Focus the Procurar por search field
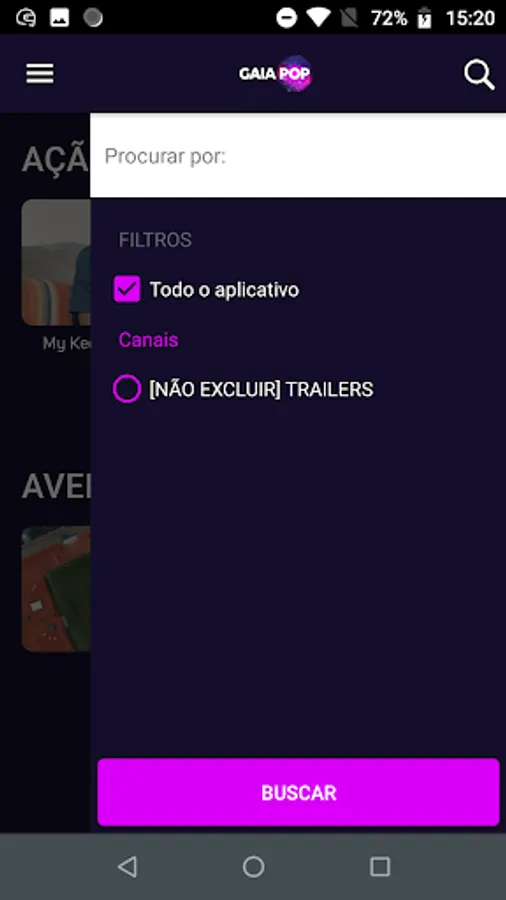The height and width of the screenshot is (900, 506). point(298,156)
